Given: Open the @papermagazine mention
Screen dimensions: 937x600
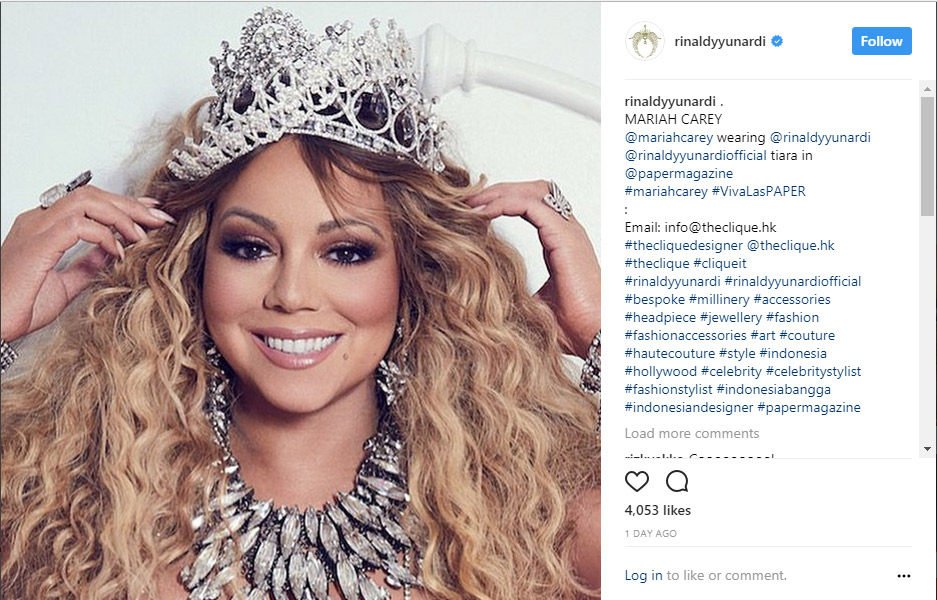Looking at the screenshot, I should pos(678,173).
